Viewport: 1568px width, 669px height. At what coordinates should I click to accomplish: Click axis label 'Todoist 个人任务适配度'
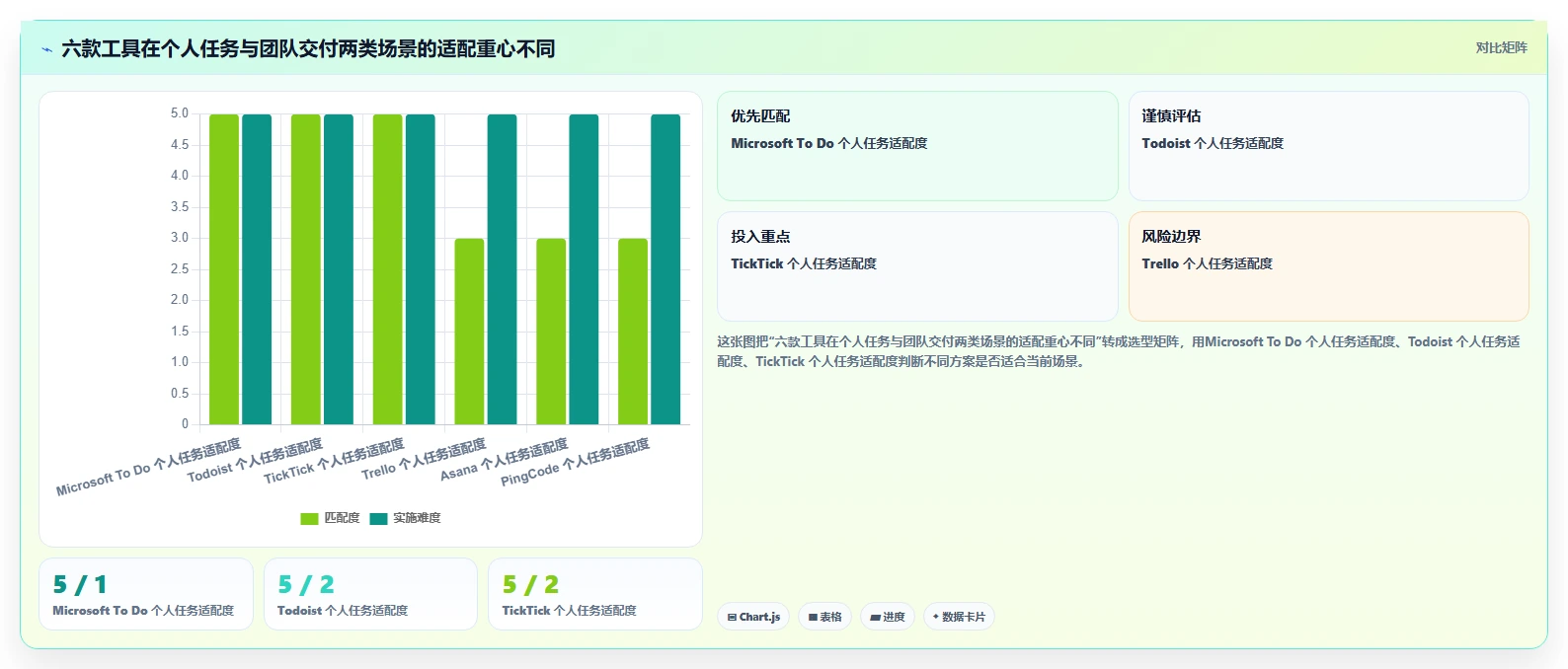255,461
